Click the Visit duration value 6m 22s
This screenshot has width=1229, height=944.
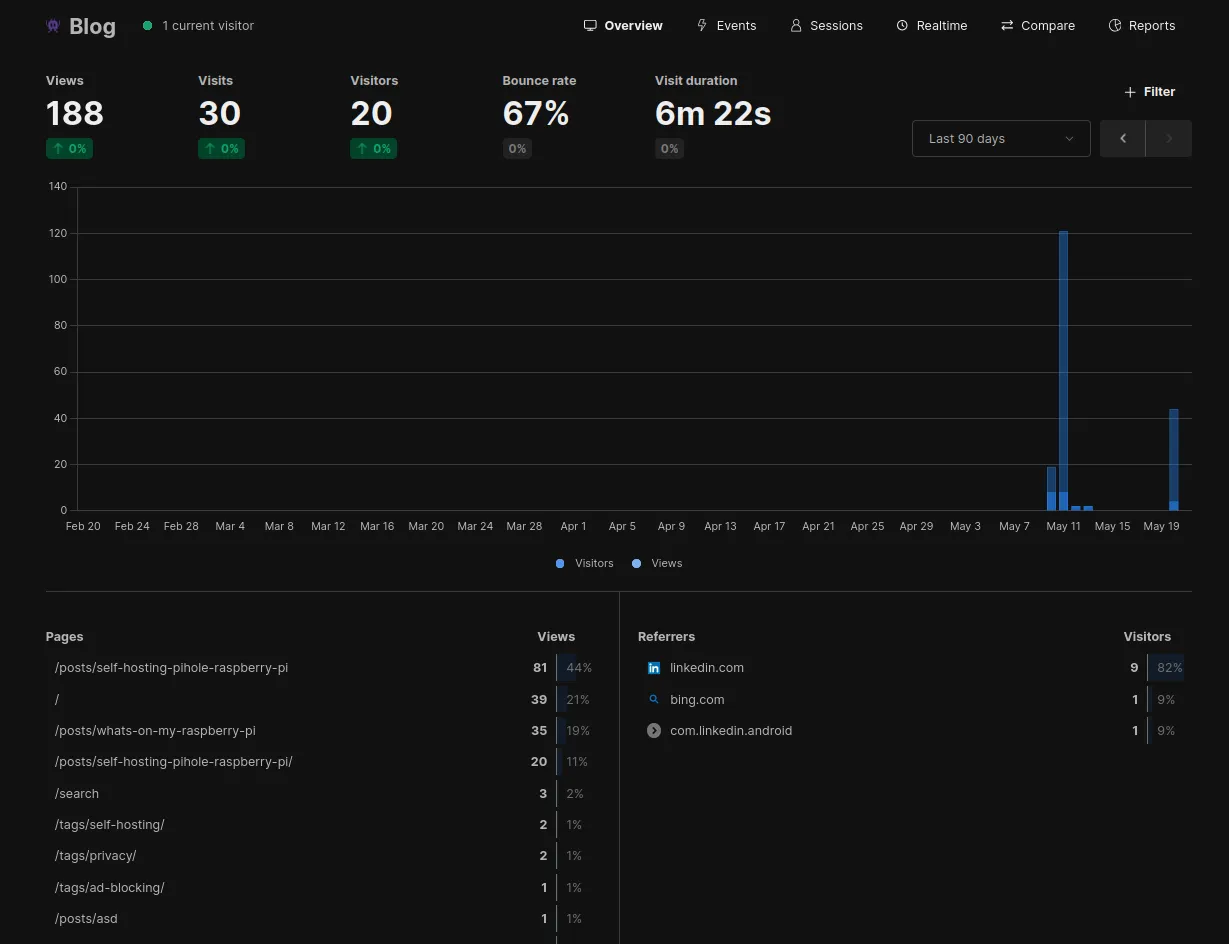coord(713,114)
